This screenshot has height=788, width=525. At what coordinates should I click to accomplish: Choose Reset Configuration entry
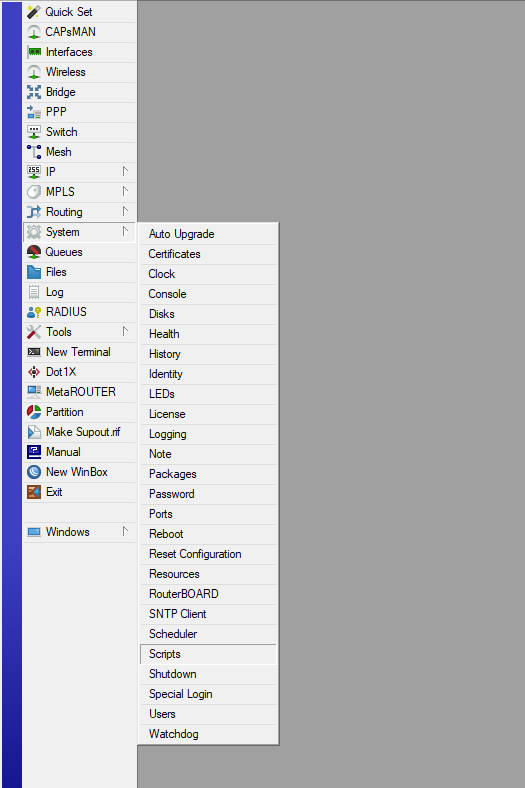[x=208, y=554]
